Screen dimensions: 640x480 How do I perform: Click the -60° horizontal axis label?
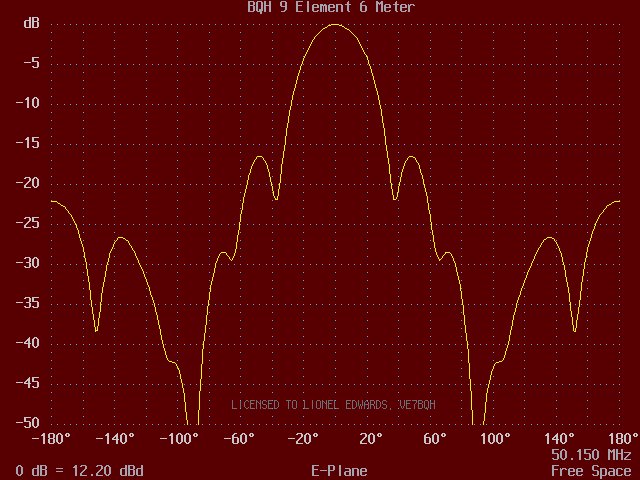point(242,439)
